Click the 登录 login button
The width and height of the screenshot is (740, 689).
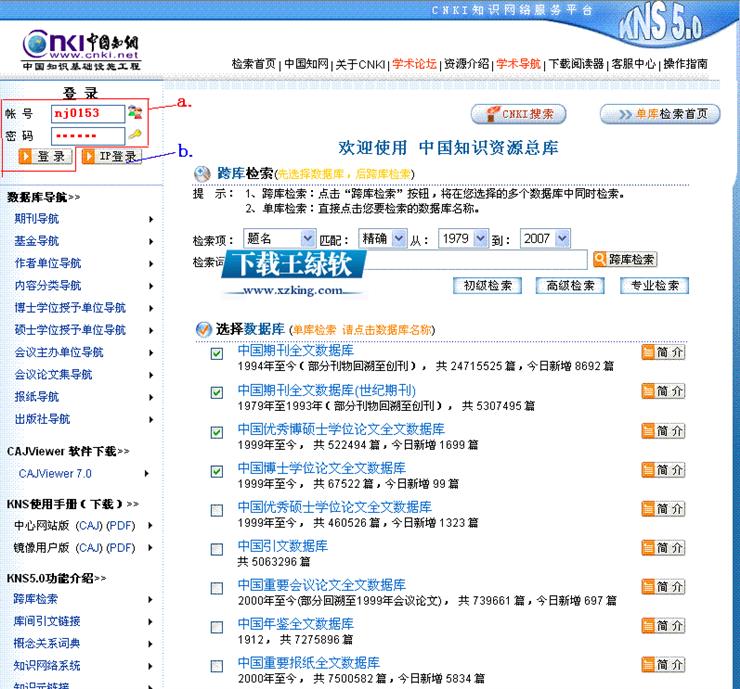[x=46, y=156]
